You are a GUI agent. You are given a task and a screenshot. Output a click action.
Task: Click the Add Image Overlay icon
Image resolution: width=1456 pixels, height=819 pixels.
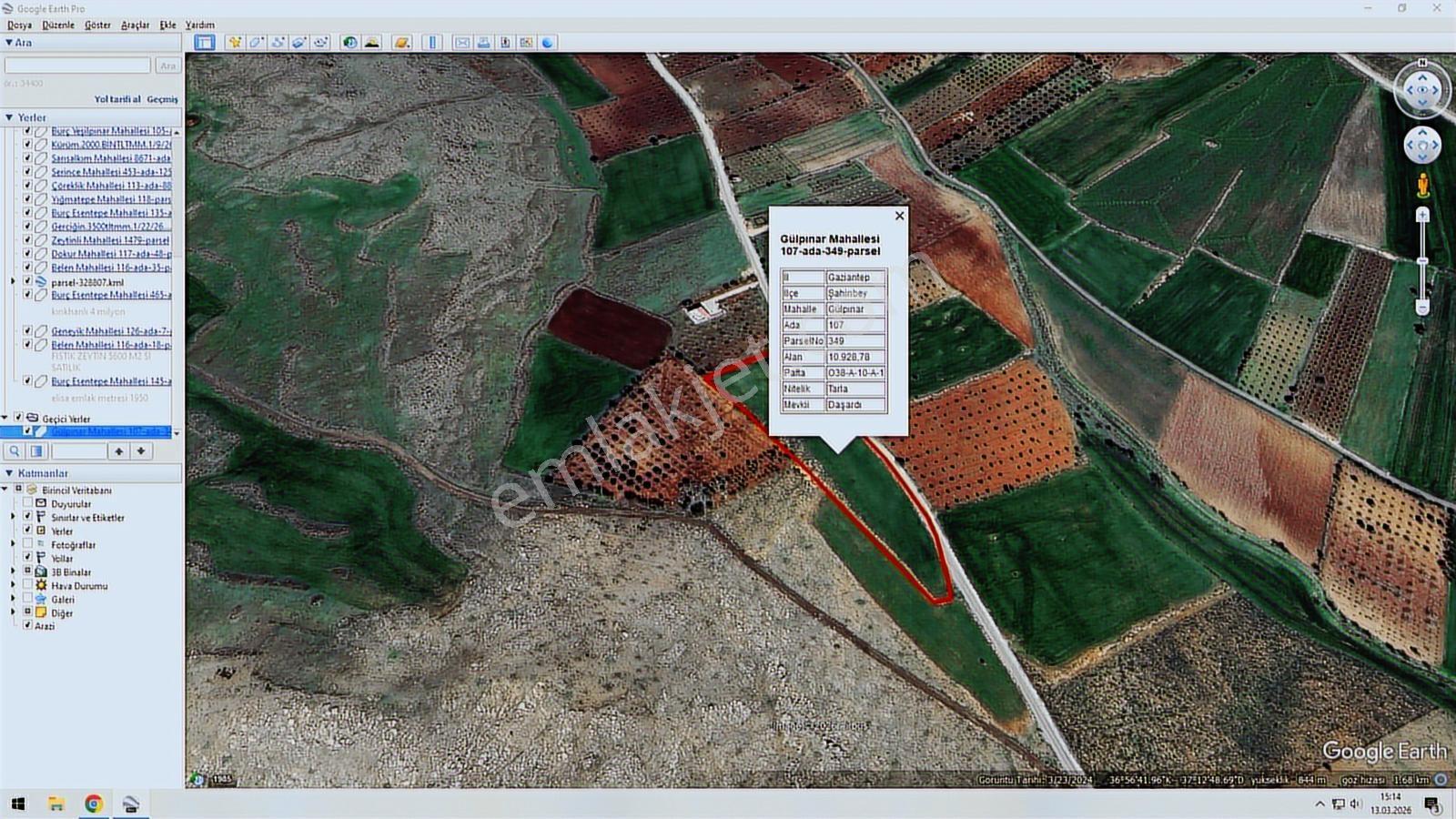pos(299,42)
